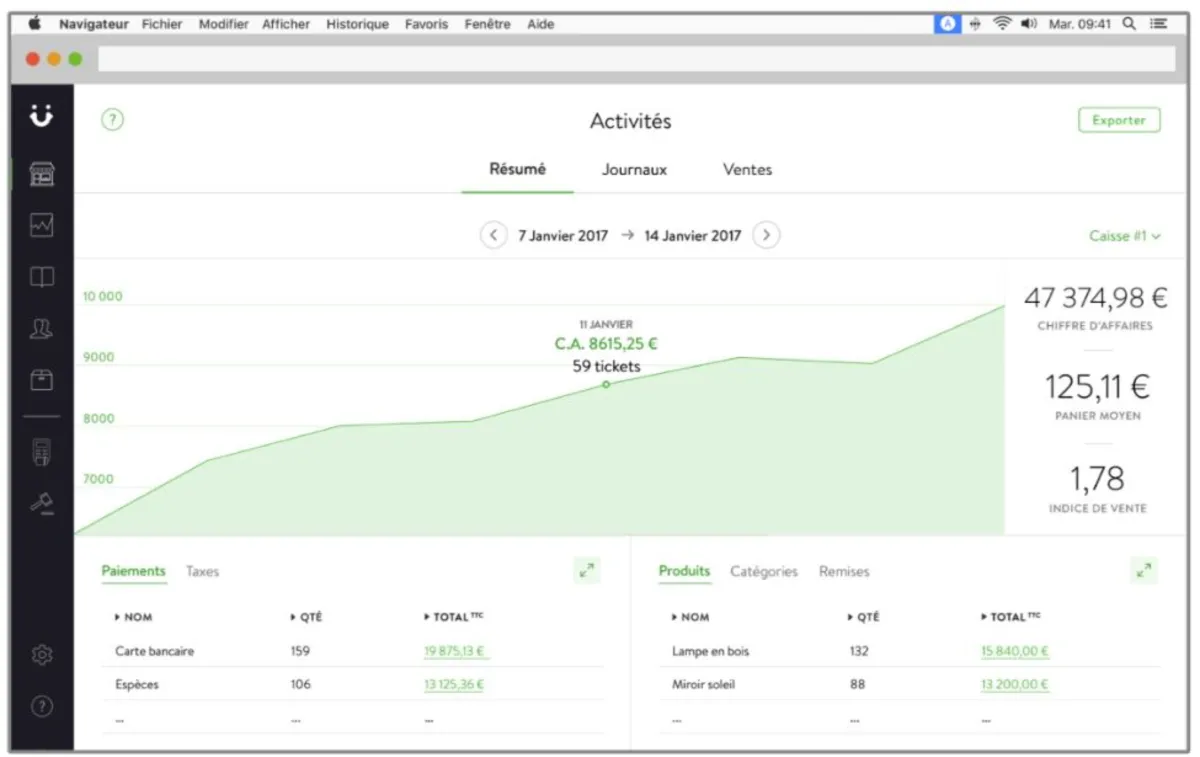Screen dimensions: 1200x757
Task: Open Spotlight search in menu bar
Action: pyautogui.click(x=1129, y=24)
